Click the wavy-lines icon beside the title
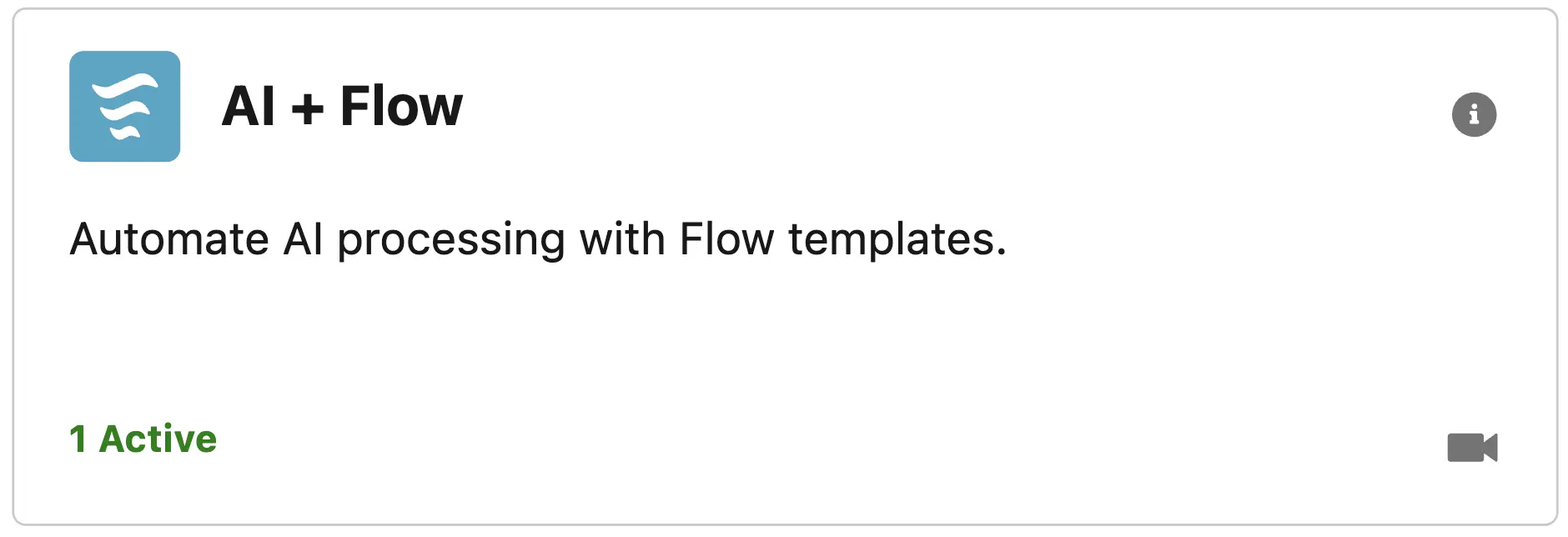Image resolution: width=1568 pixels, height=537 pixels. pyautogui.click(x=125, y=107)
